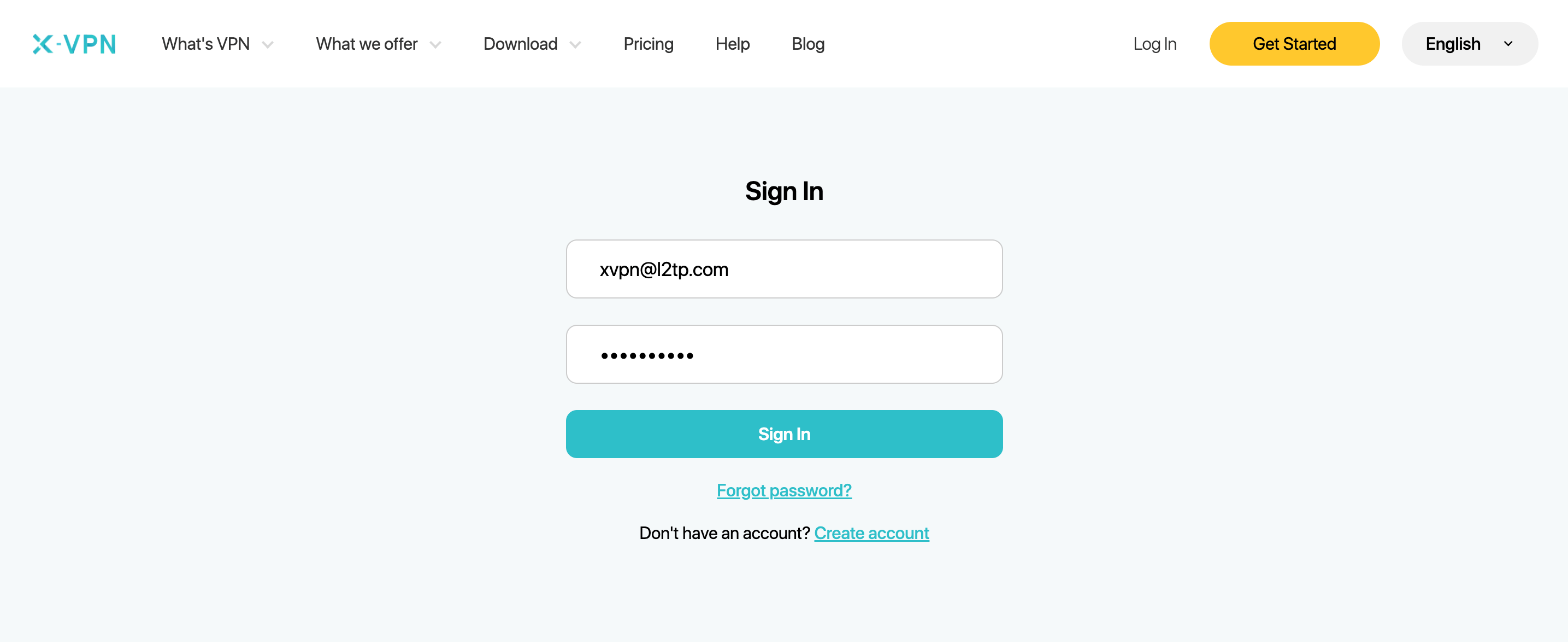Click the 'Log In' navigation icon
This screenshot has height=644, width=1568.
[x=1155, y=43]
